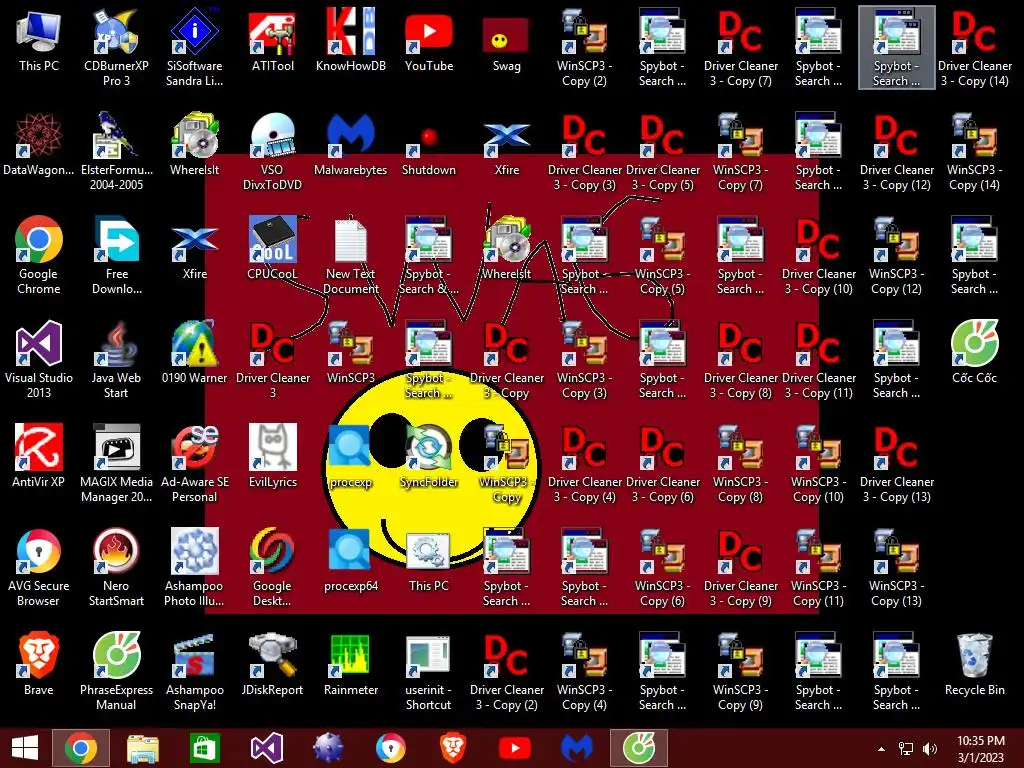
Task: Select WinSCP3 - Copy (9) desktop icon
Action: (741, 671)
